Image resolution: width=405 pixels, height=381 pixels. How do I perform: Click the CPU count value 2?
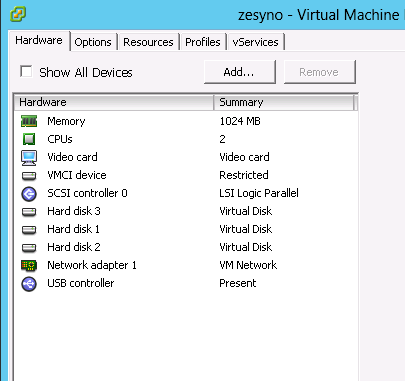pyautogui.click(x=222, y=139)
